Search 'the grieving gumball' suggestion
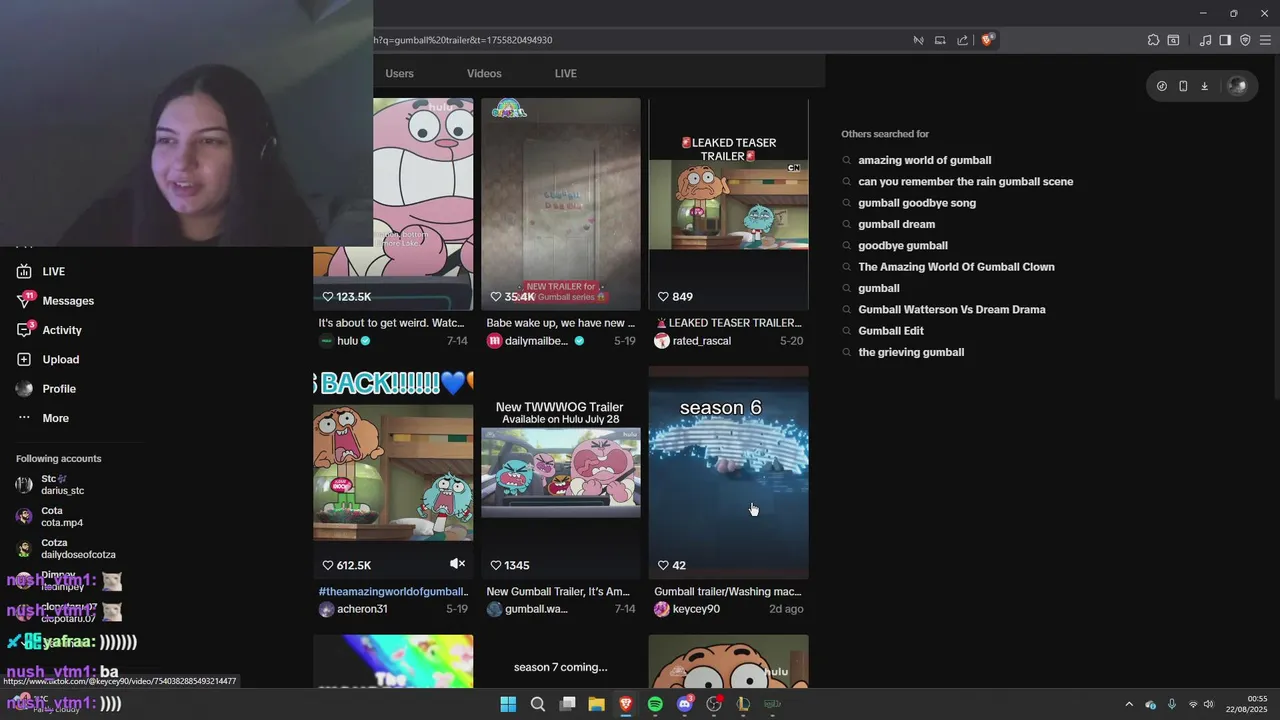Viewport: 1280px width, 720px height. point(910,352)
